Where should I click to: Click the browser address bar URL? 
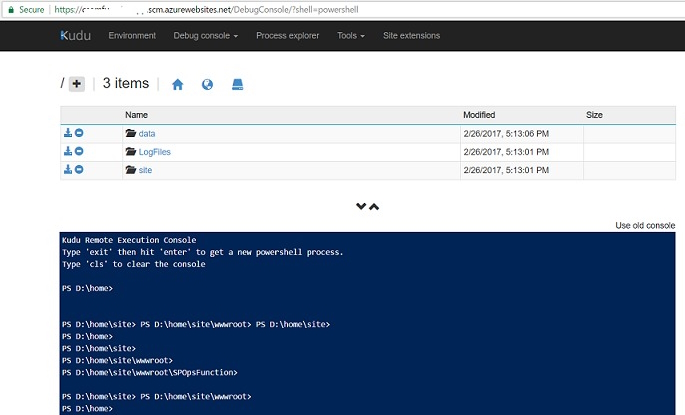206,10
